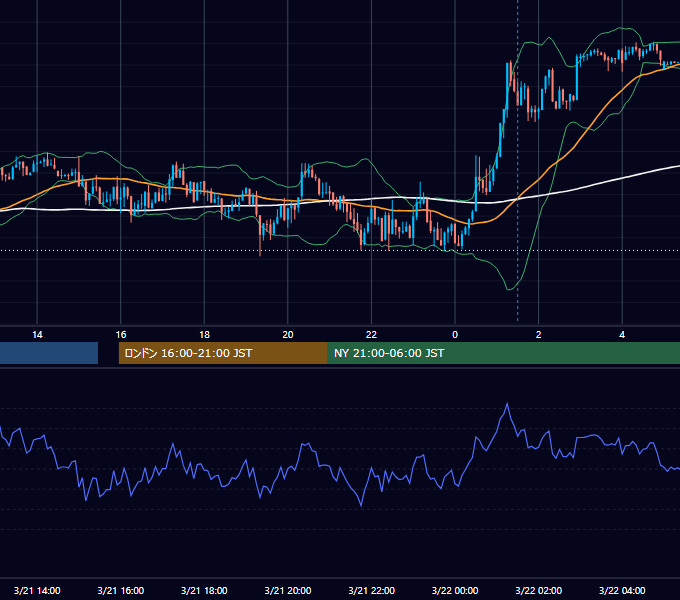Image resolution: width=680 pixels, height=600 pixels.
Task: Click the hour label 14 on price chart axis
Action: (37, 335)
